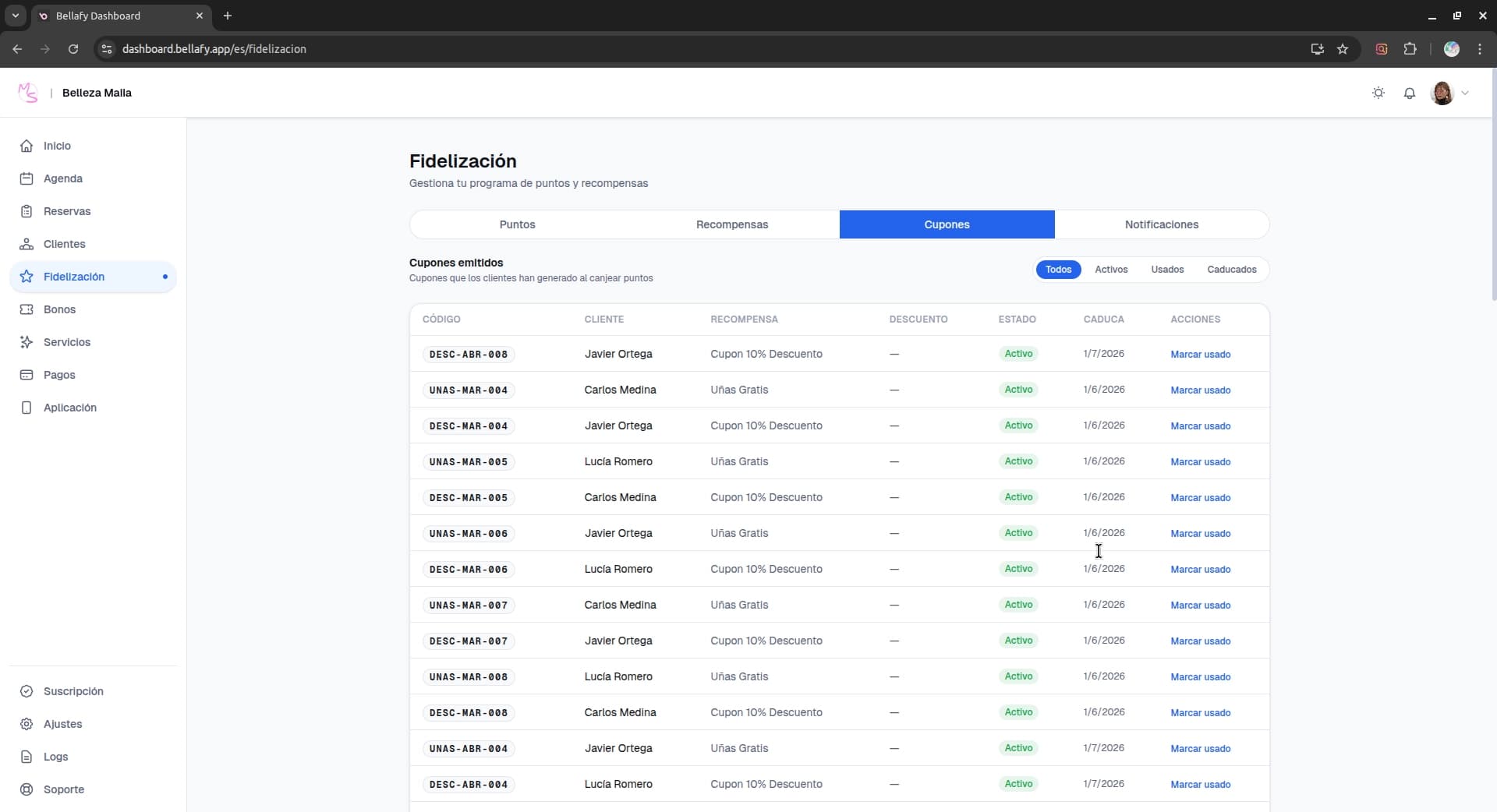Open the notifications bell icon
Image resolution: width=1497 pixels, height=812 pixels.
[x=1409, y=94]
